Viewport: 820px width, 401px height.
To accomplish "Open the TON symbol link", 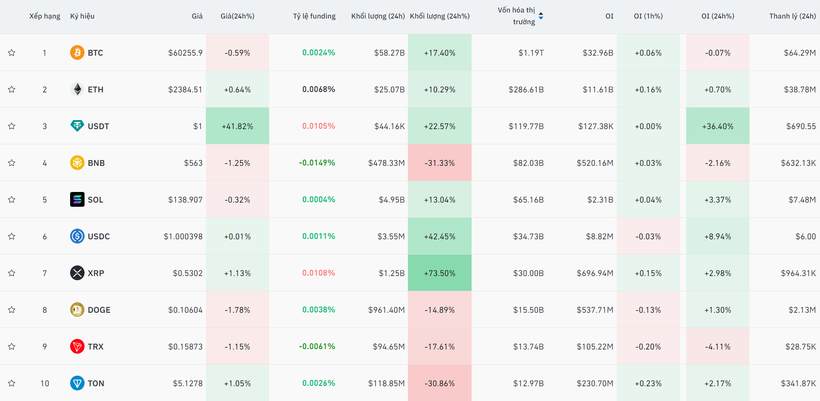I will click(x=96, y=383).
